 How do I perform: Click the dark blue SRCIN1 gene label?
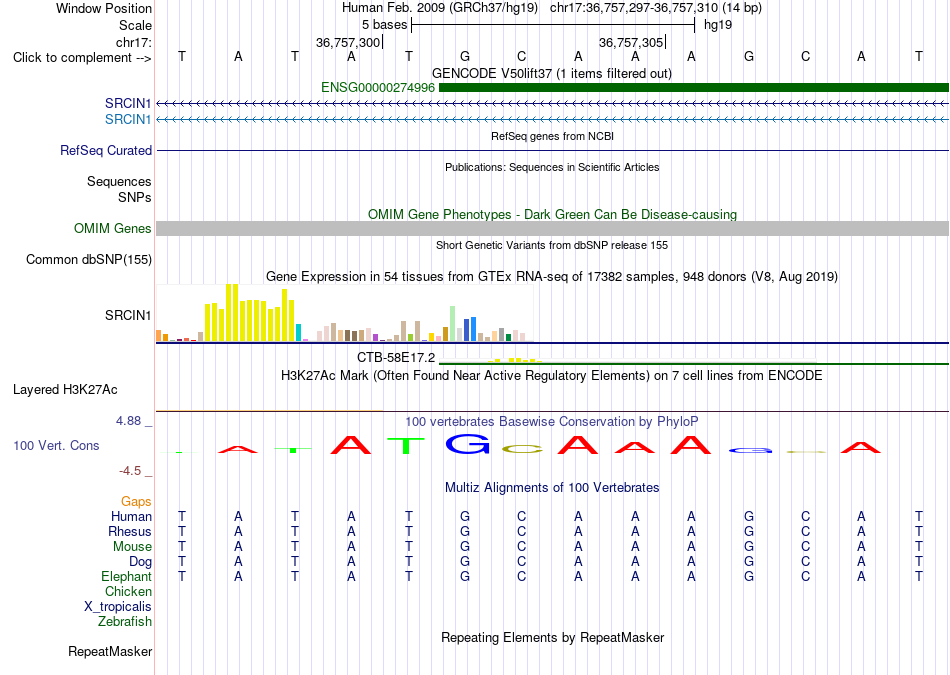[x=128, y=104]
